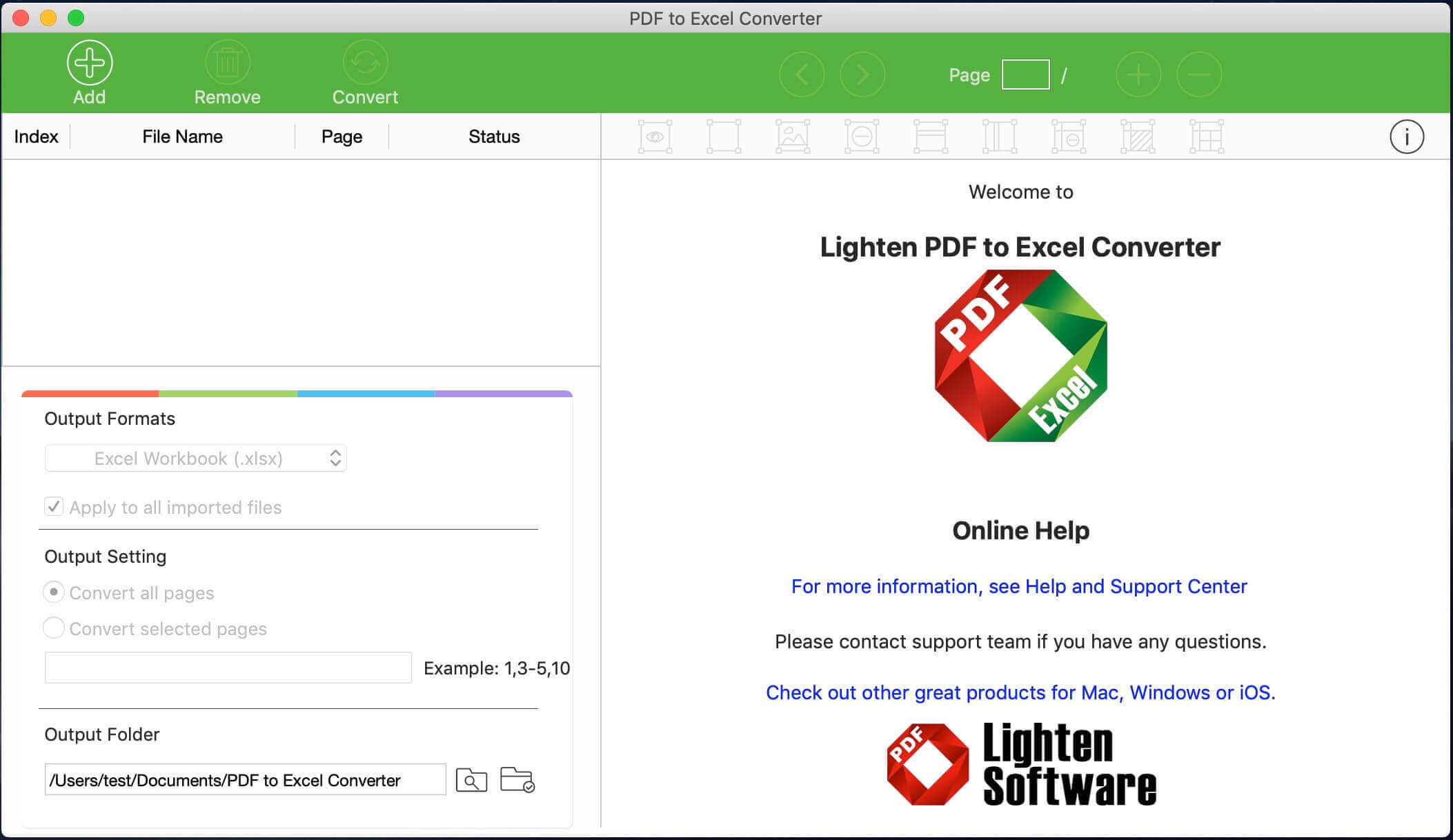Click 'Lighten PDF to Excel Converter' heading
Viewport: 1453px width, 840px height.
pos(1020,247)
